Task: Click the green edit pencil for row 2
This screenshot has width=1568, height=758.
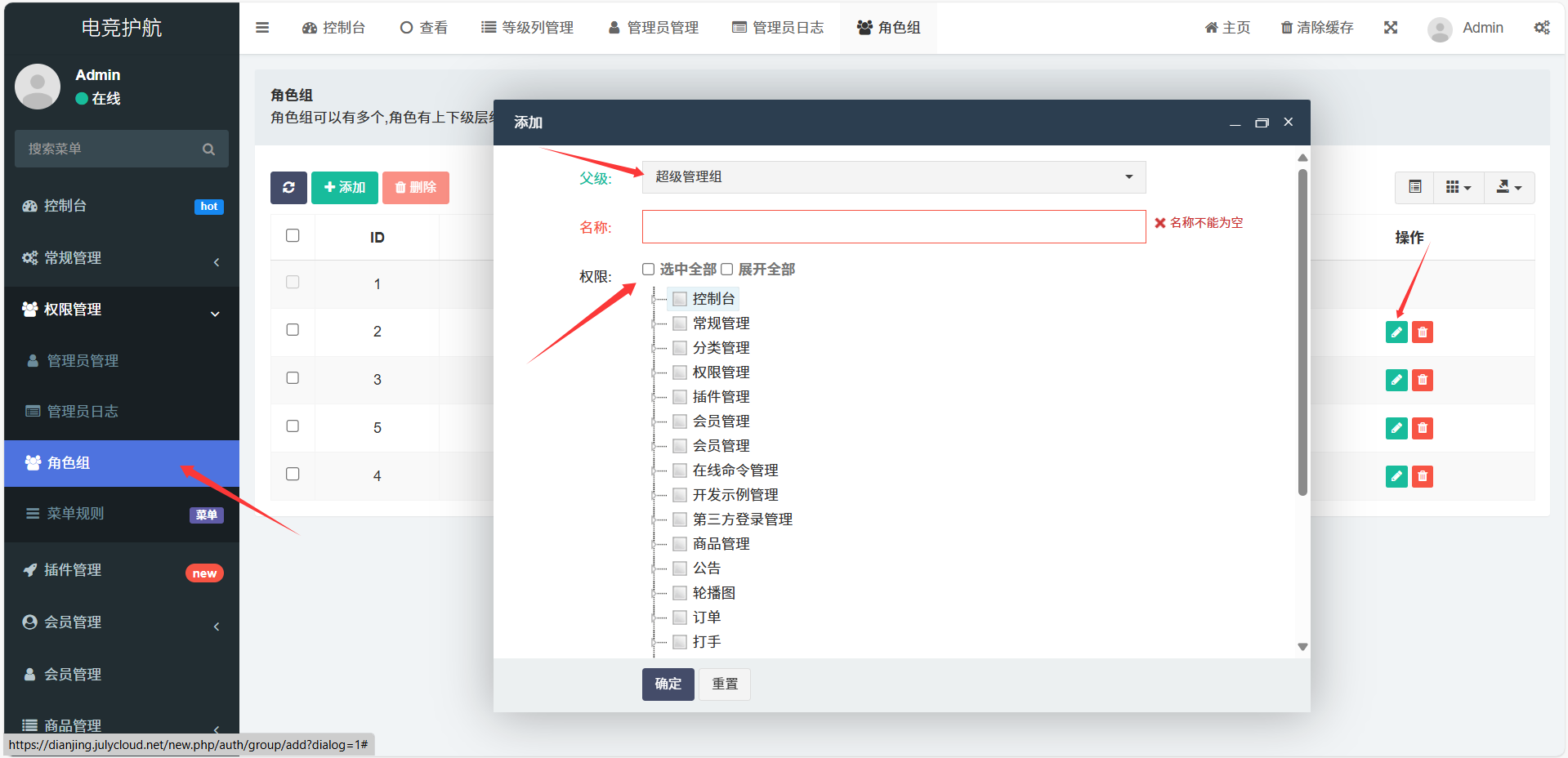Action: (1396, 332)
